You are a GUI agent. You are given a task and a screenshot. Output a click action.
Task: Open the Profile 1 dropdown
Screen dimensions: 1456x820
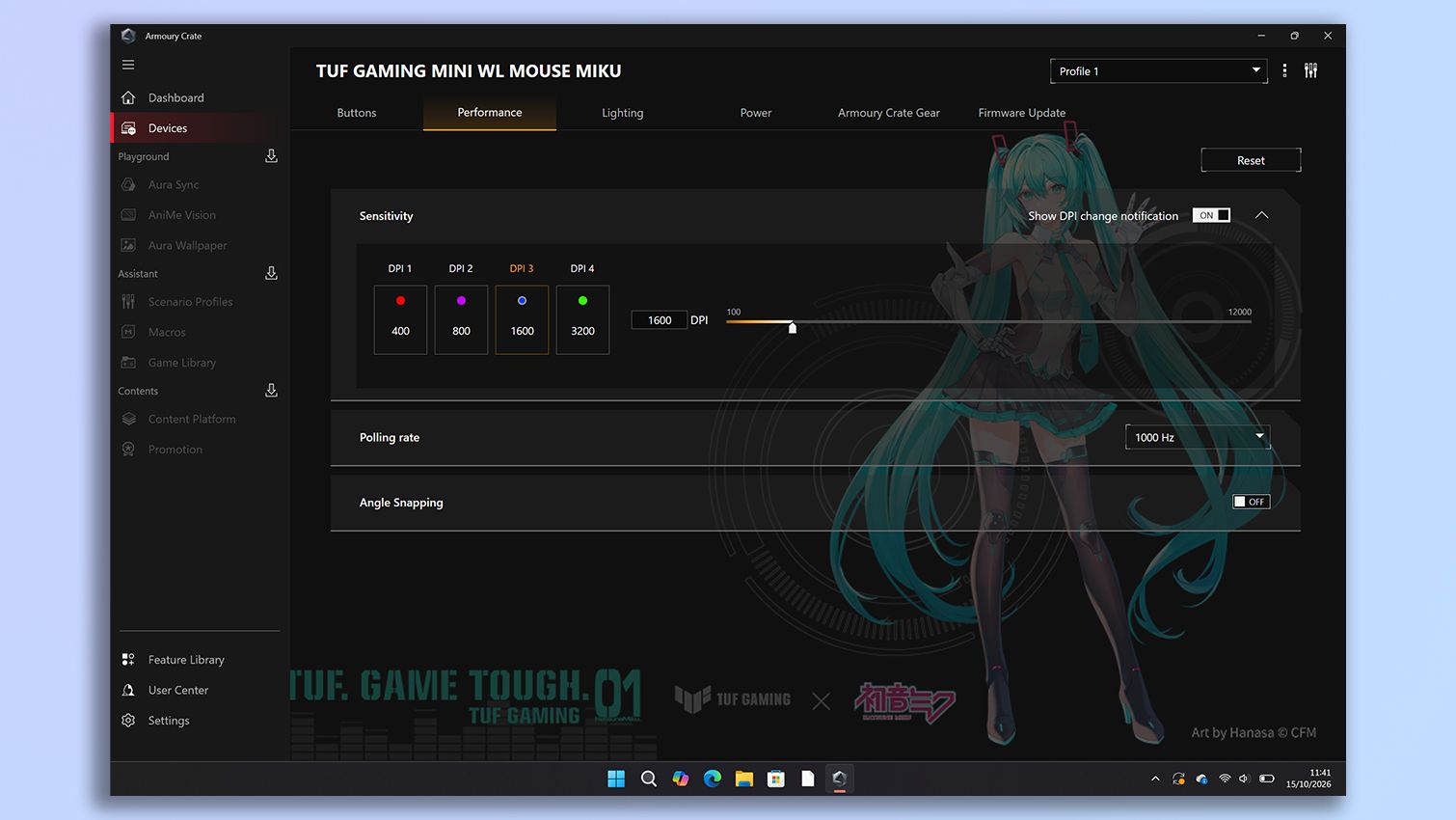(1158, 71)
